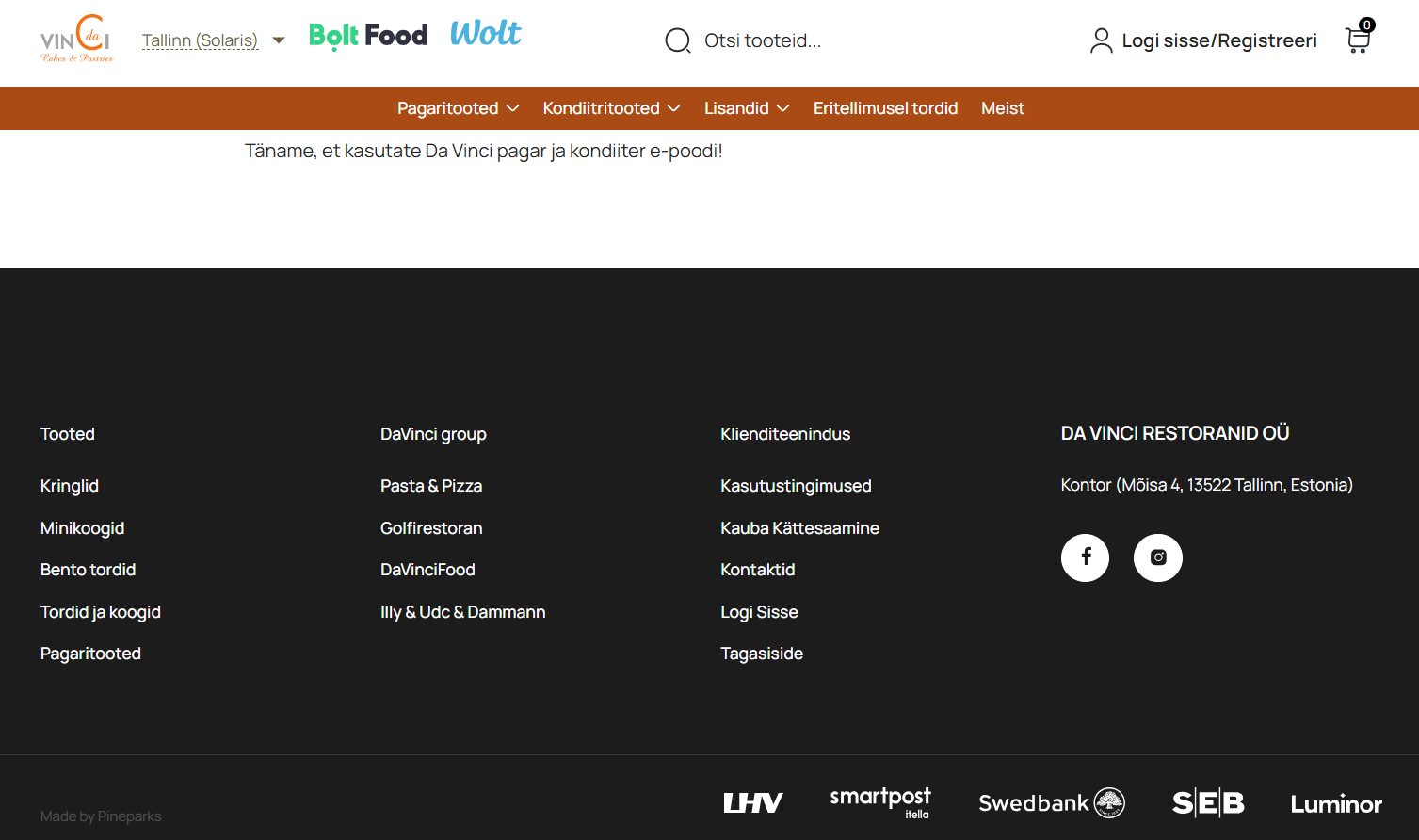1419x840 pixels.
Task: Focus the Otsi tooteid search field
Action: (x=763, y=40)
